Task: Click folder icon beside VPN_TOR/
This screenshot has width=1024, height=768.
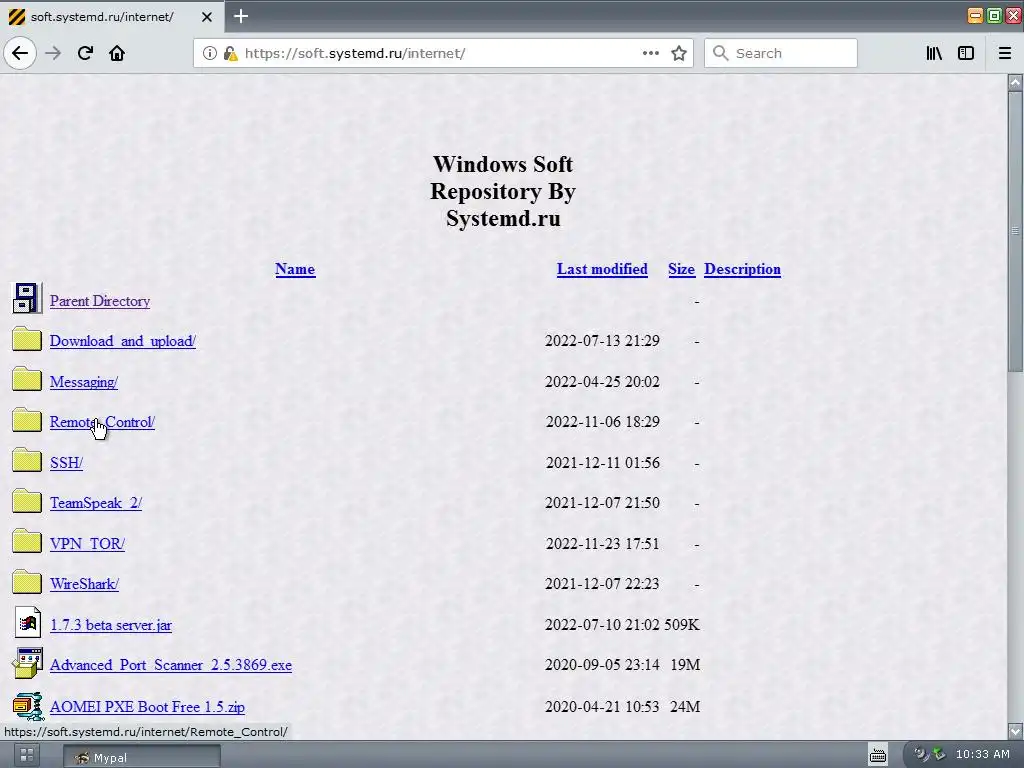Action: click(x=27, y=541)
